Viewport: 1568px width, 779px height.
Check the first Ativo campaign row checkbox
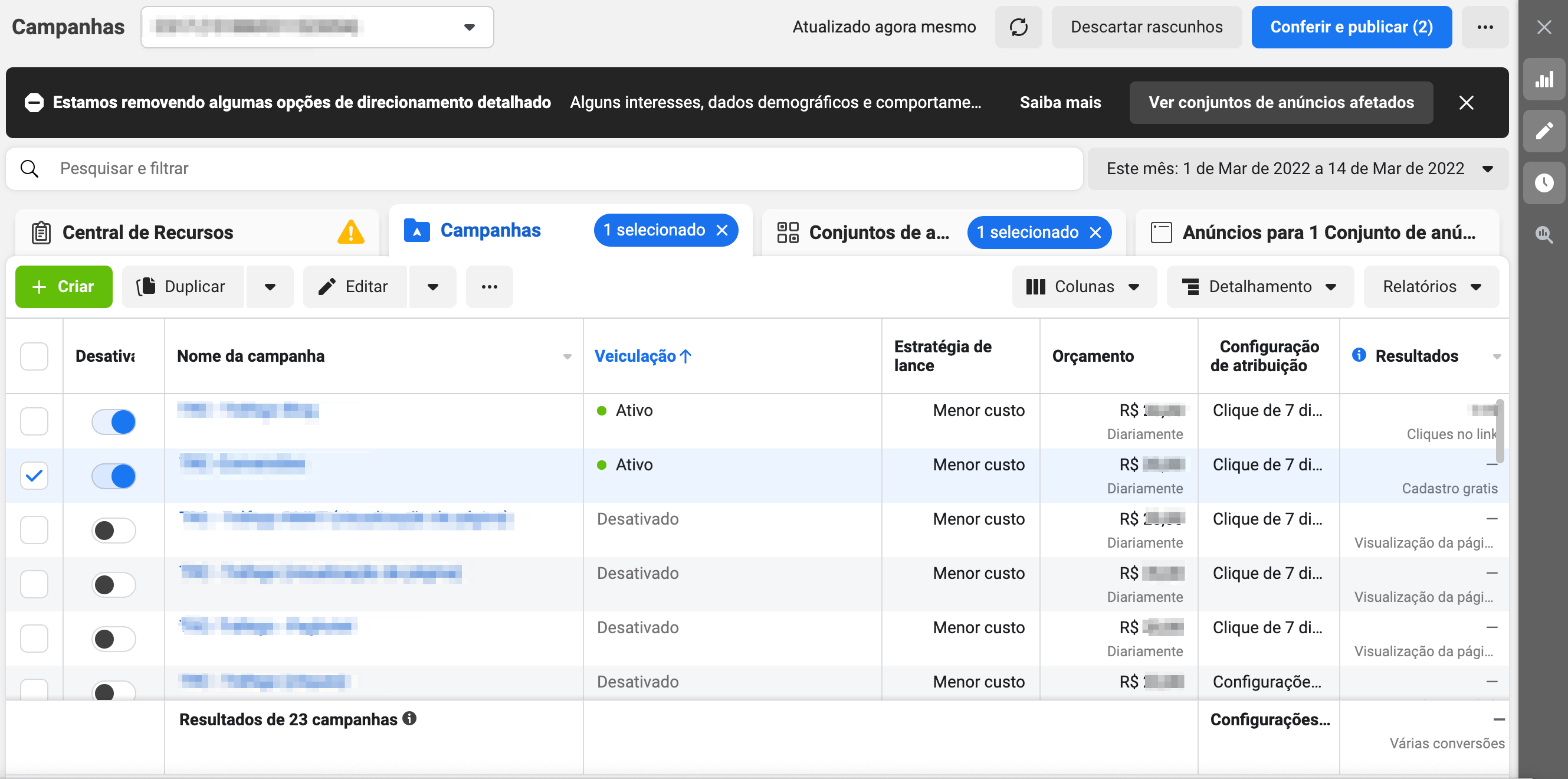click(34, 421)
